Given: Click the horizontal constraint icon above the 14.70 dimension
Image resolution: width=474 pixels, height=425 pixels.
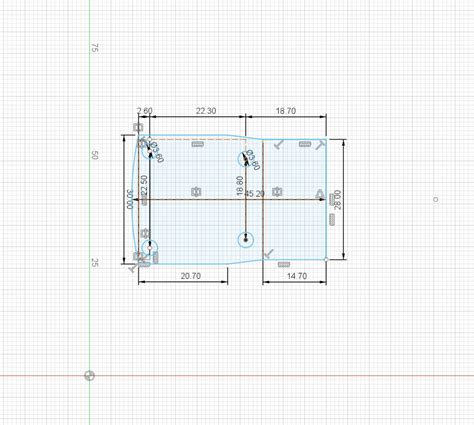Looking at the screenshot, I should click(x=284, y=264).
